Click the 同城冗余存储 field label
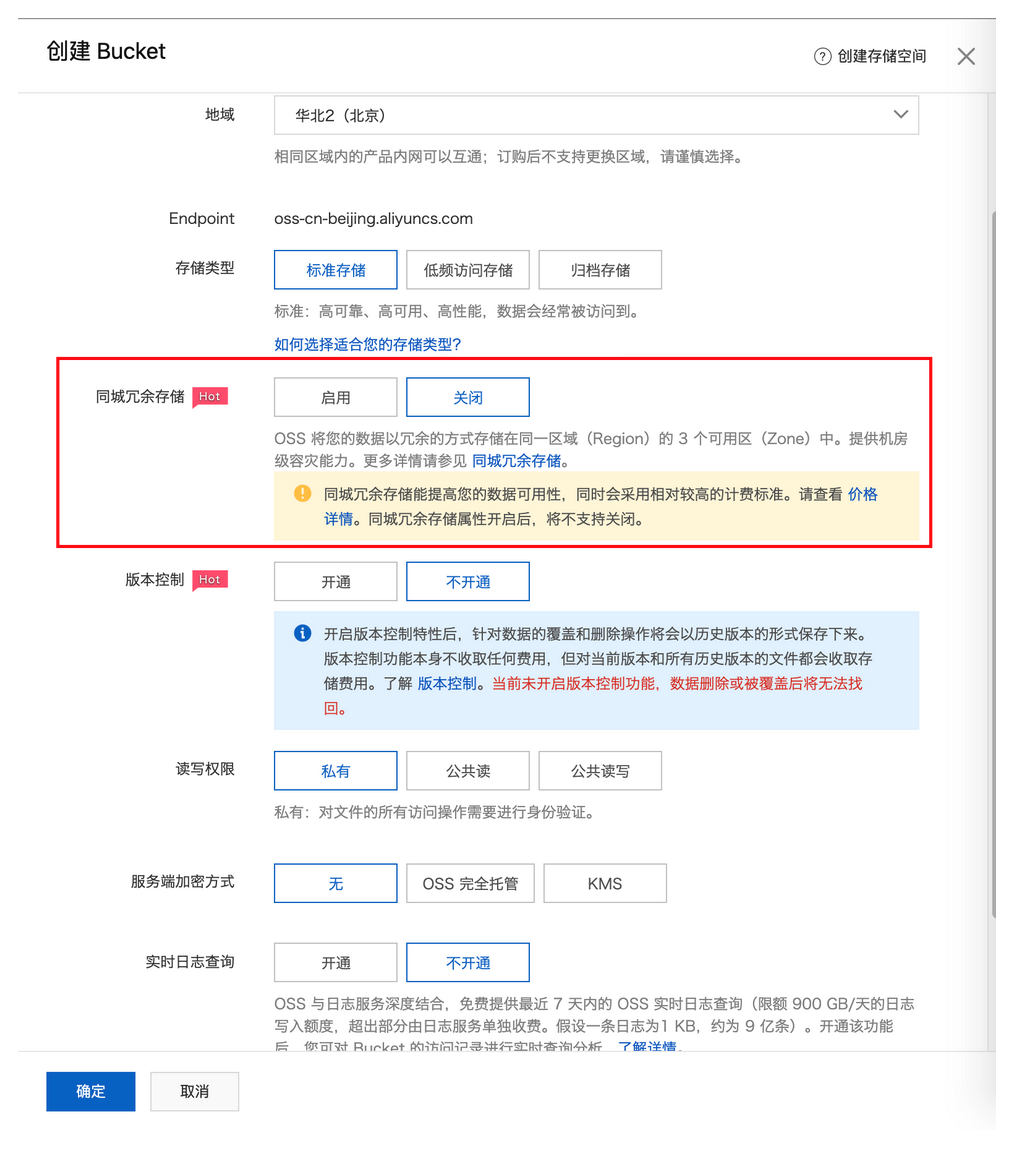 point(140,397)
